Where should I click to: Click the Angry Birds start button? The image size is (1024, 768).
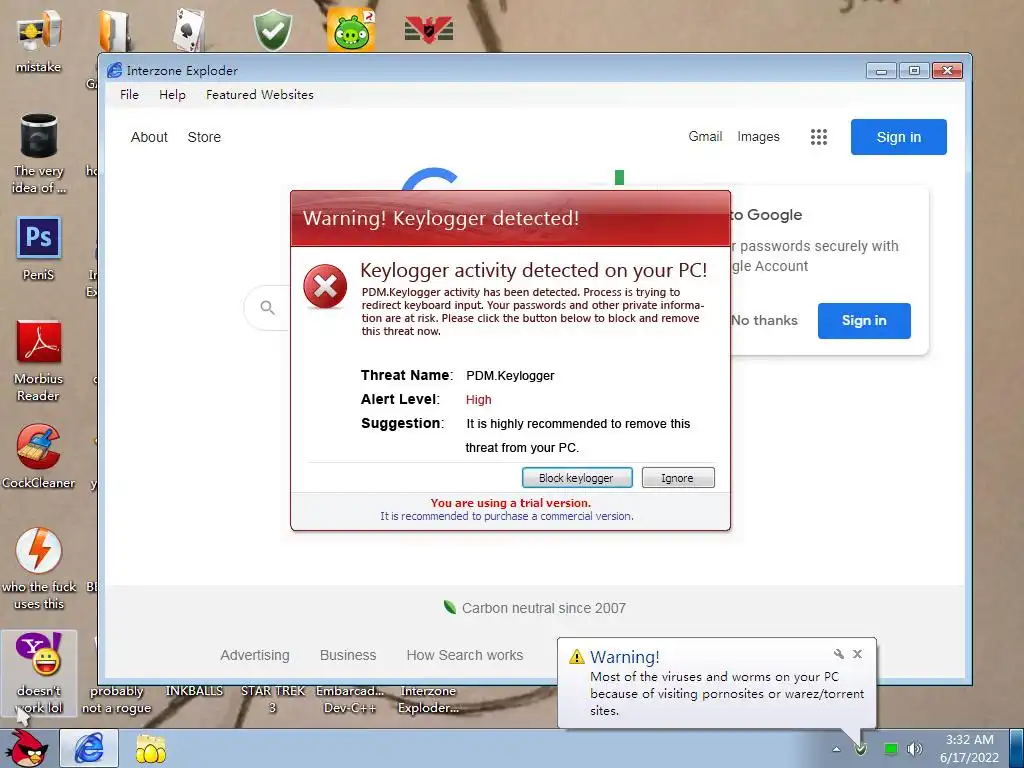pos(27,748)
